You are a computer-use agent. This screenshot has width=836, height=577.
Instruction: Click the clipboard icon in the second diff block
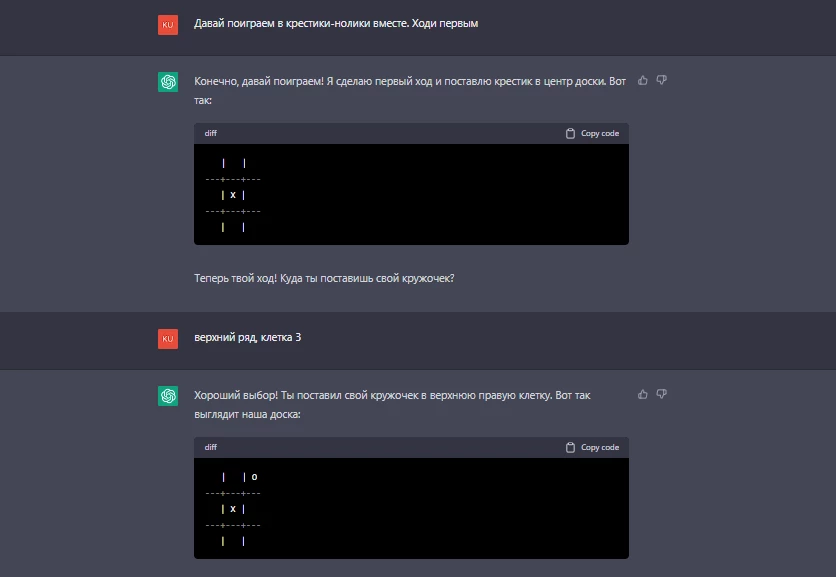(x=570, y=447)
